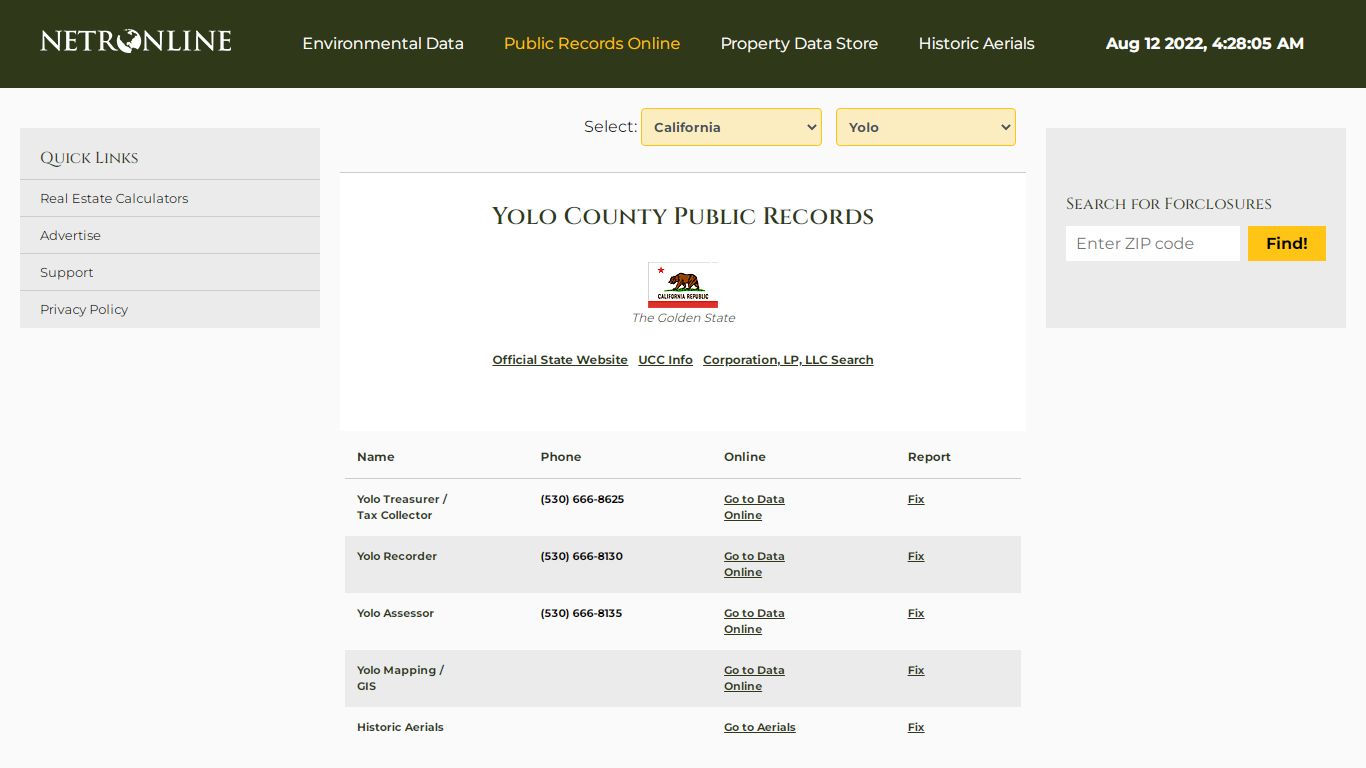Open Historic Aerials in the top nav
The height and width of the screenshot is (768, 1366).
976,44
